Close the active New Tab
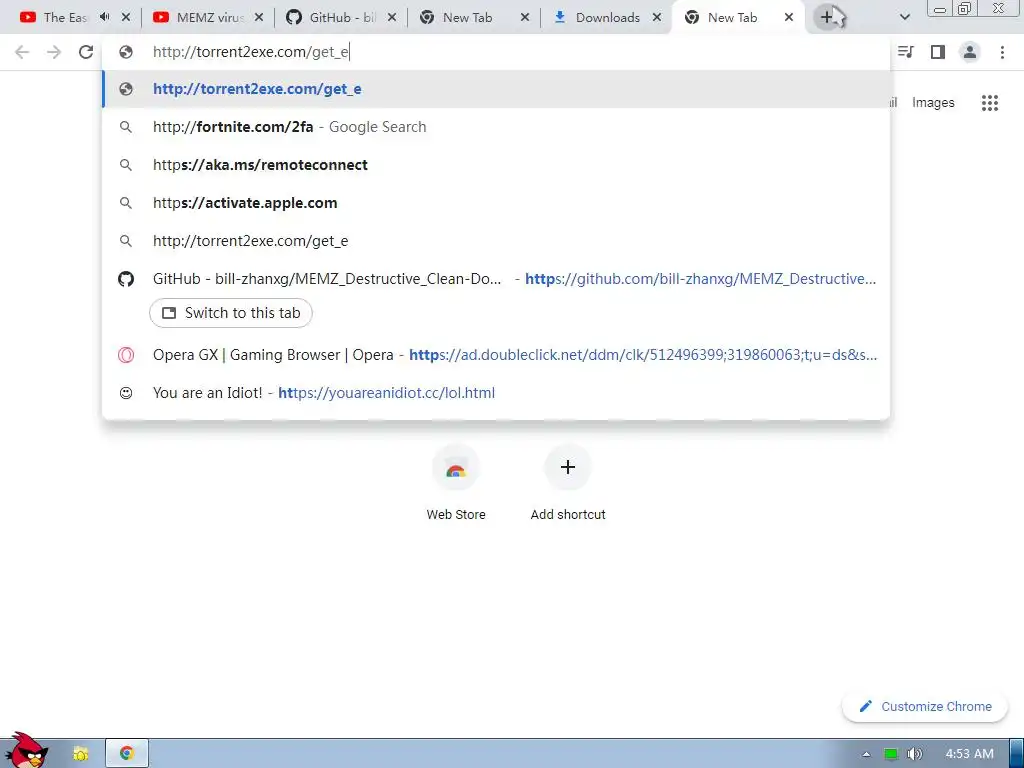Screen dimensions: 1024x768 pyautogui.click(x=789, y=18)
